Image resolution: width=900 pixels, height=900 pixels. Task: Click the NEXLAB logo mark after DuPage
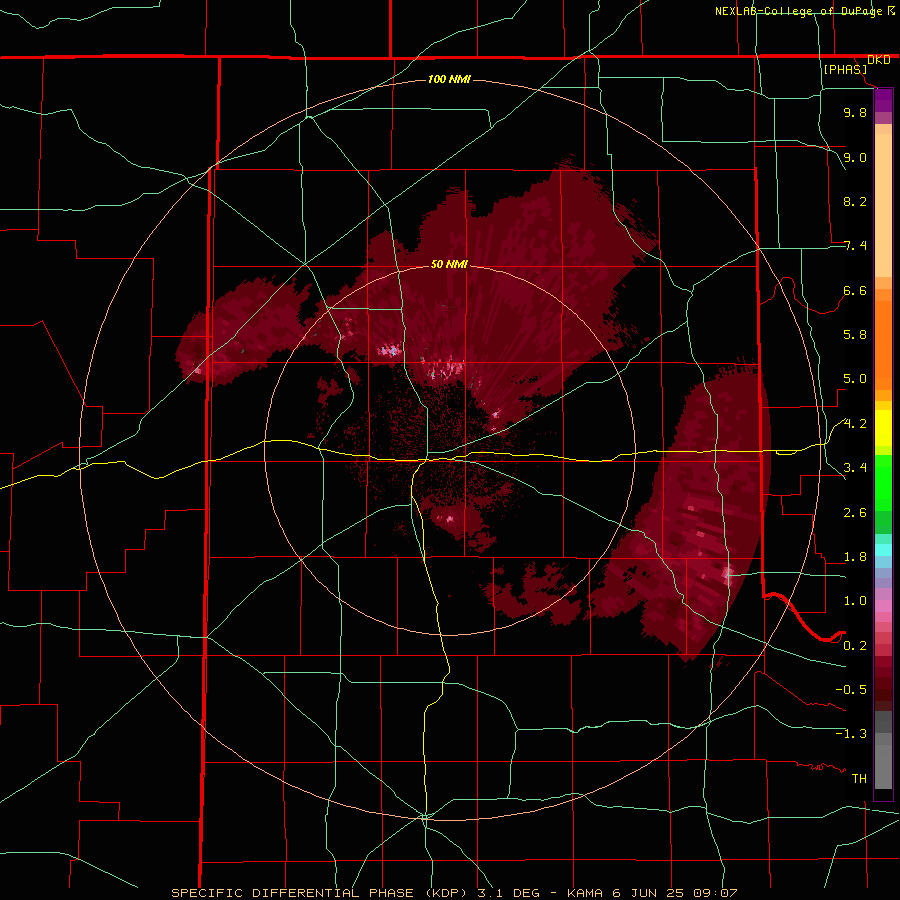tap(891, 10)
